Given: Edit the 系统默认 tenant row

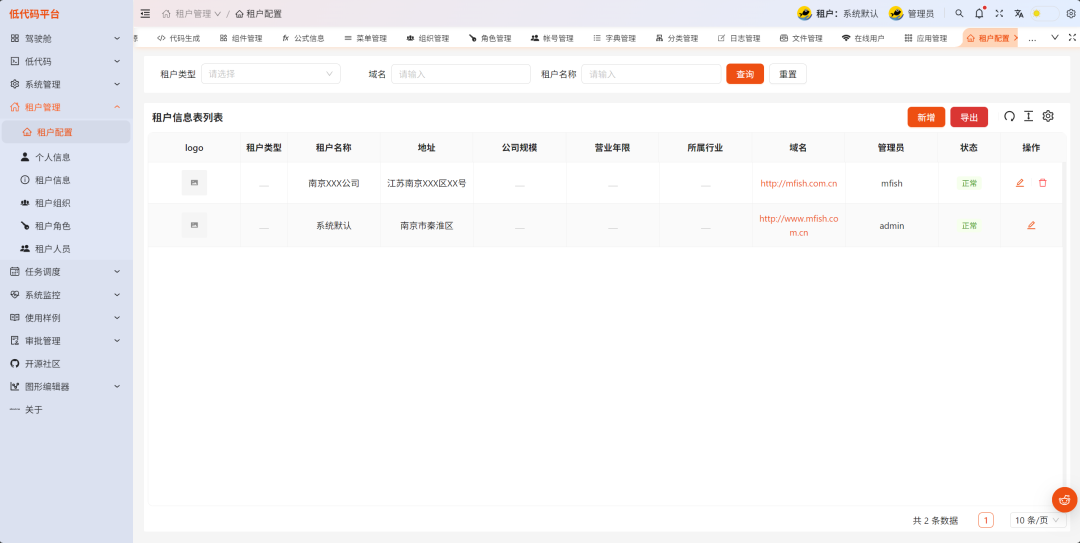Looking at the screenshot, I should 1031,225.
